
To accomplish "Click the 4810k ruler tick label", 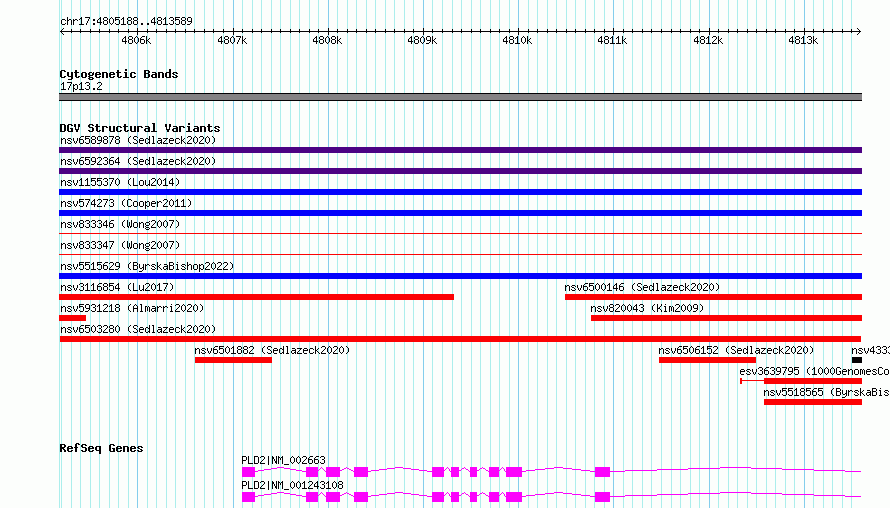I will [517, 40].
